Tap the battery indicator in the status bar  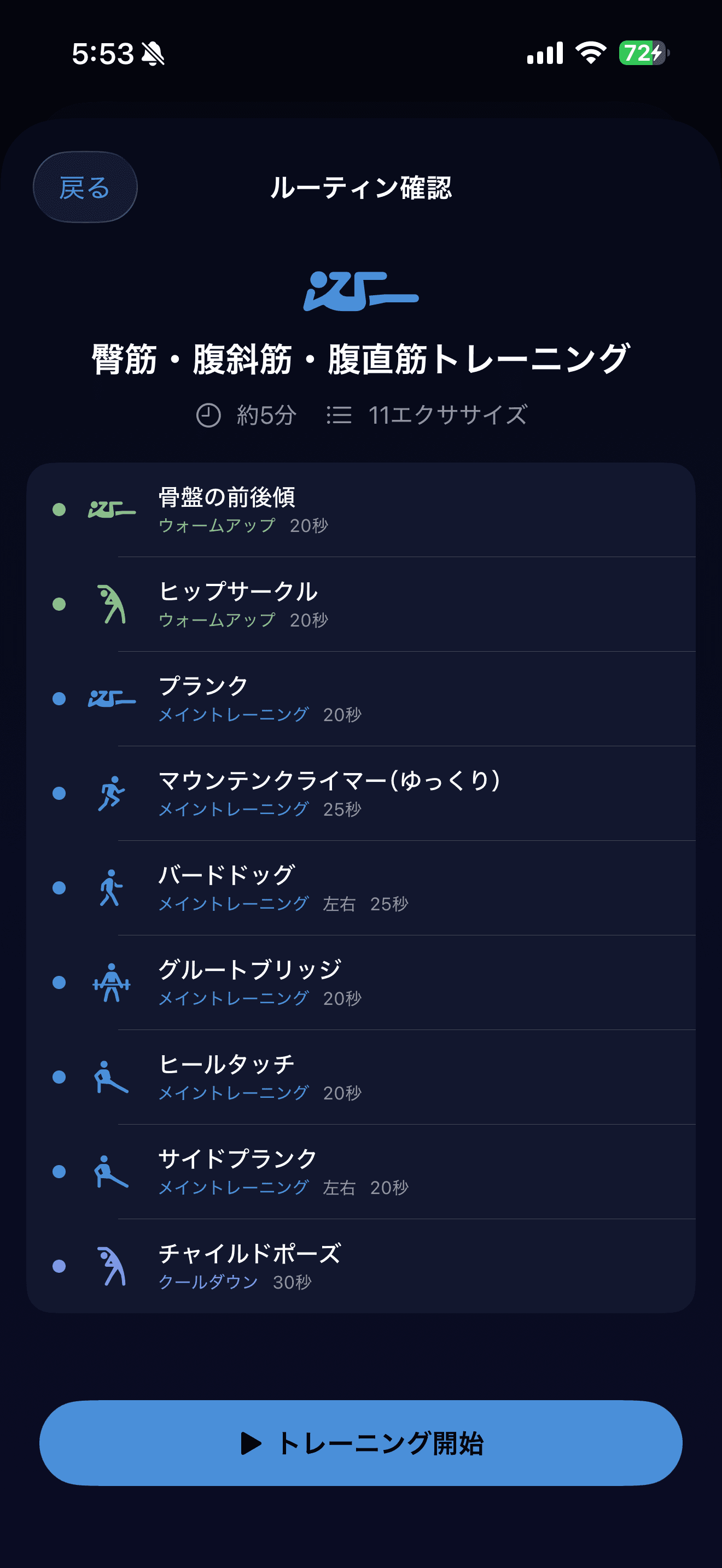[x=643, y=53]
